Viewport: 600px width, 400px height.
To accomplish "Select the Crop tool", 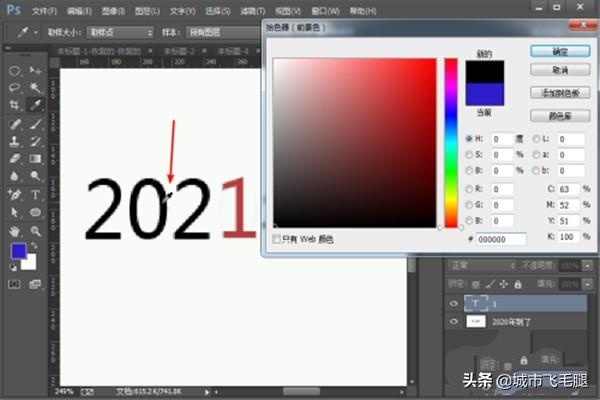I will (x=16, y=105).
